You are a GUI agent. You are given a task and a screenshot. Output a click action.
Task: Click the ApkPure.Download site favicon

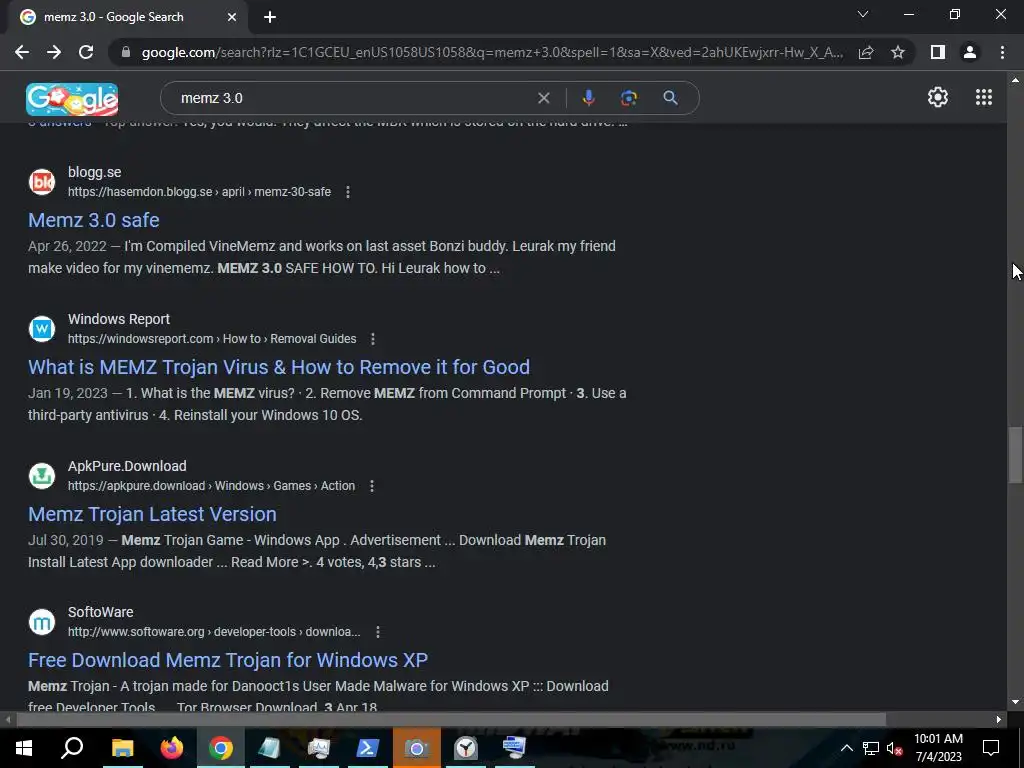(x=42, y=476)
